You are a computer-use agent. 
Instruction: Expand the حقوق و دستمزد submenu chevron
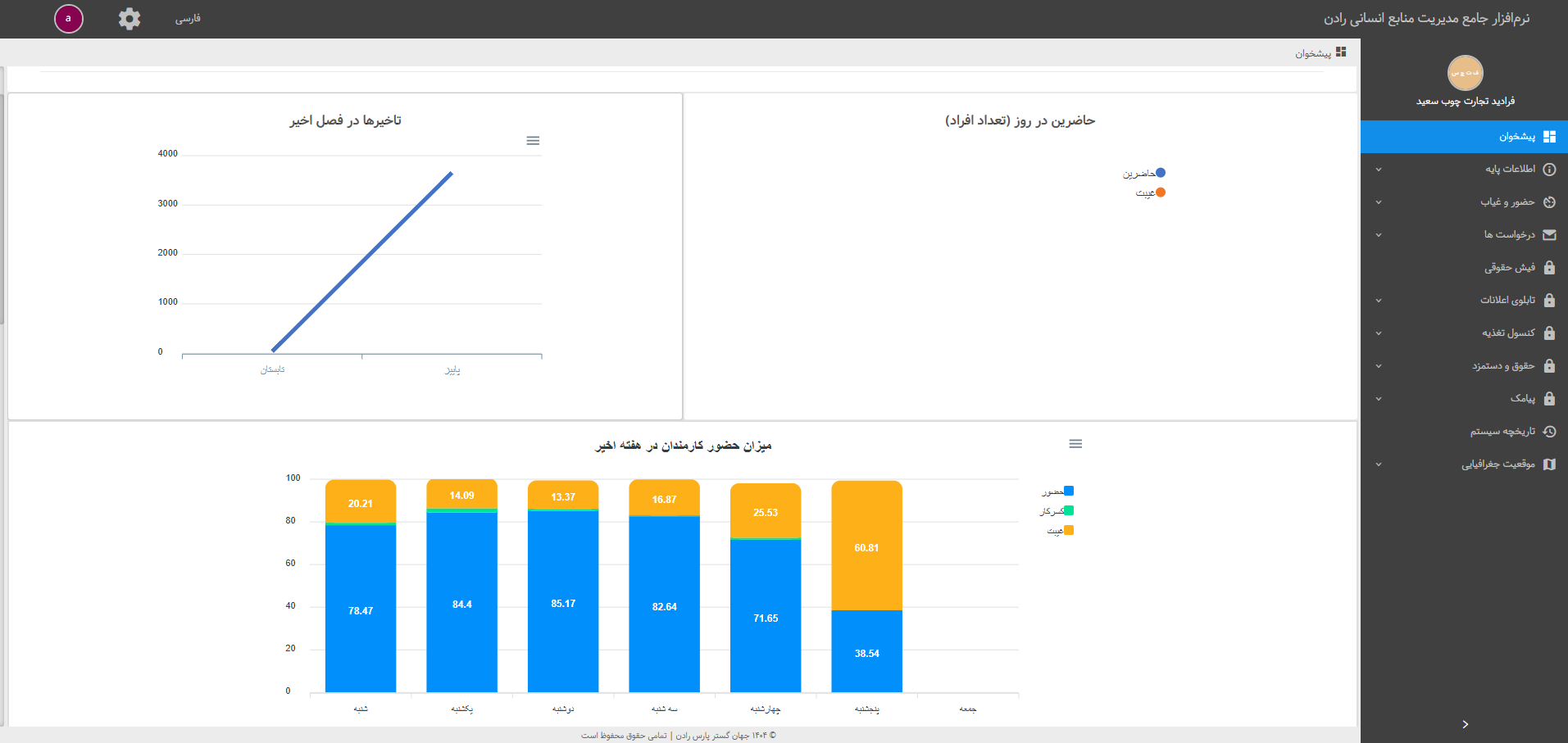(1379, 366)
